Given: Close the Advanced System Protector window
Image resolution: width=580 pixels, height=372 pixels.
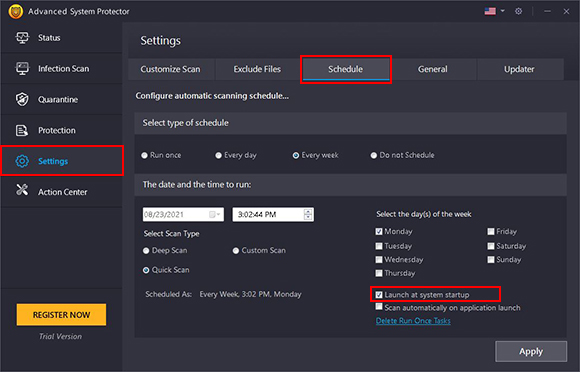Looking at the screenshot, I should coord(566,11).
